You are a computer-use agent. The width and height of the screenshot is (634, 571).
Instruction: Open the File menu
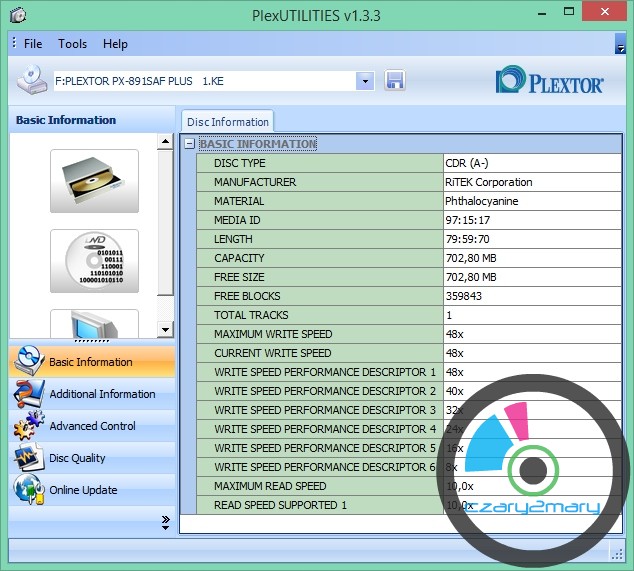33,43
